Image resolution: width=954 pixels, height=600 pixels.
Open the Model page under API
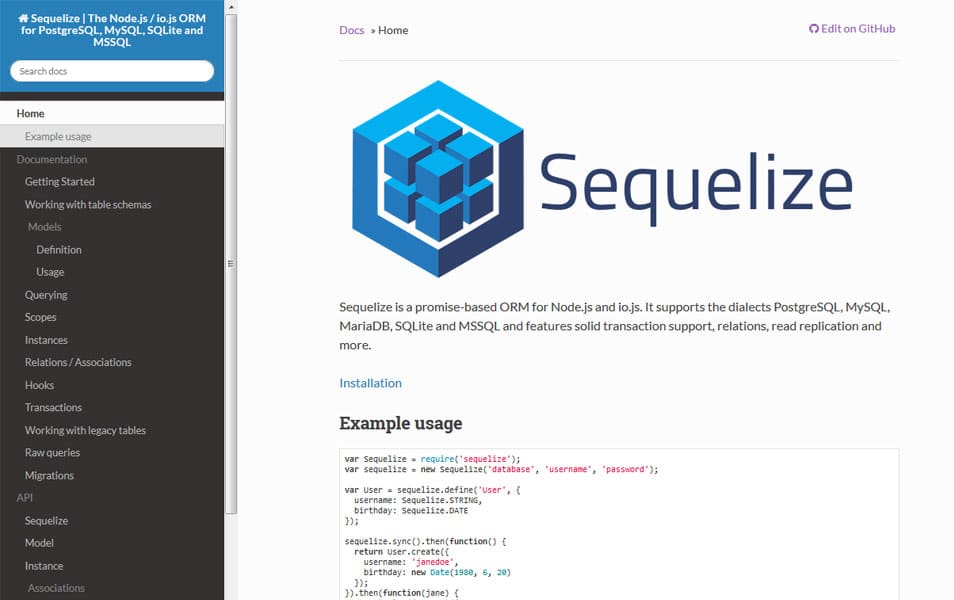[x=40, y=543]
